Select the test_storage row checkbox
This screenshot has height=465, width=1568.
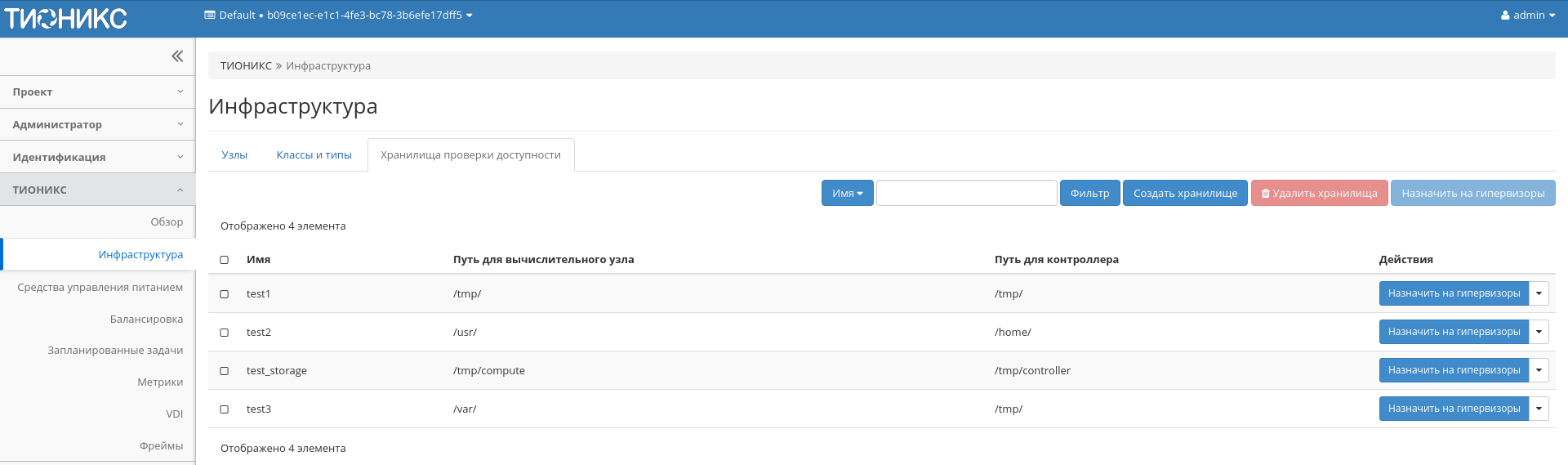coord(225,371)
